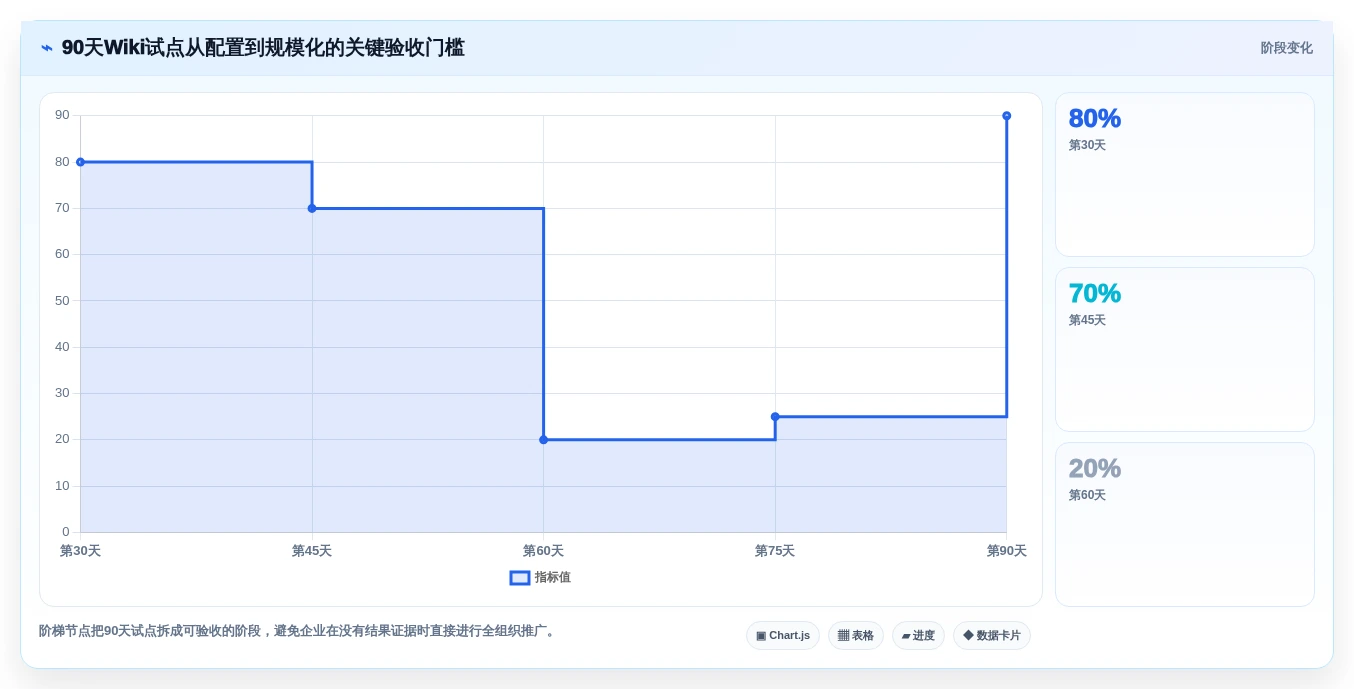The height and width of the screenshot is (689, 1354).
Task: Click the blue 指标值 legend swatch
Action: click(x=520, y=577)
